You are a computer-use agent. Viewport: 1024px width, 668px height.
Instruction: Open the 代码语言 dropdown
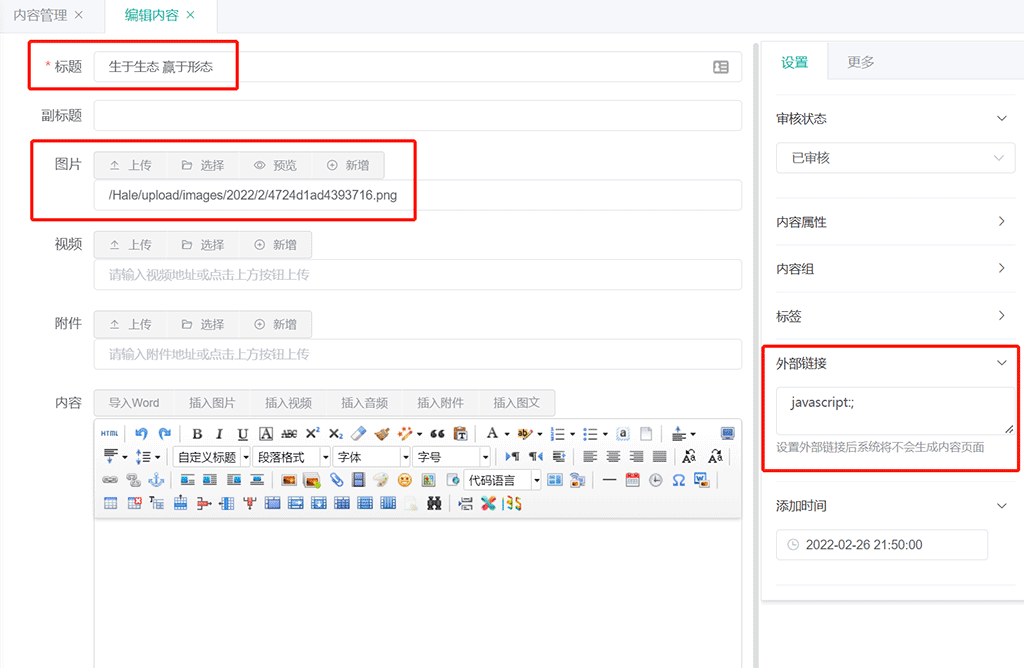coord(503,481)
